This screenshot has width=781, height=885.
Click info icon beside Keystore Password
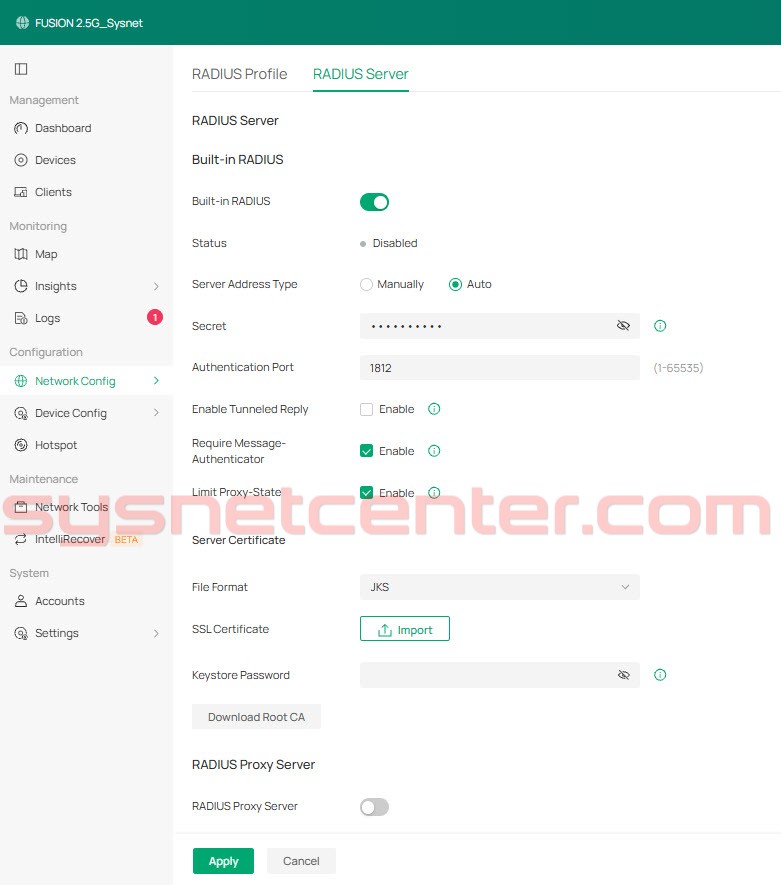point(660,674)
